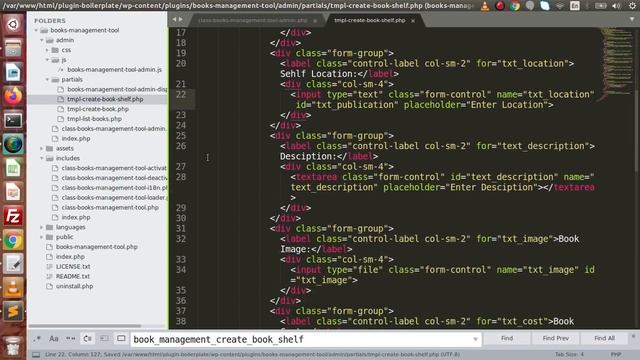Open class-books-management-tool-activator file
The height and width of the screenshot is (360, 640).
(x=113, y=168)
